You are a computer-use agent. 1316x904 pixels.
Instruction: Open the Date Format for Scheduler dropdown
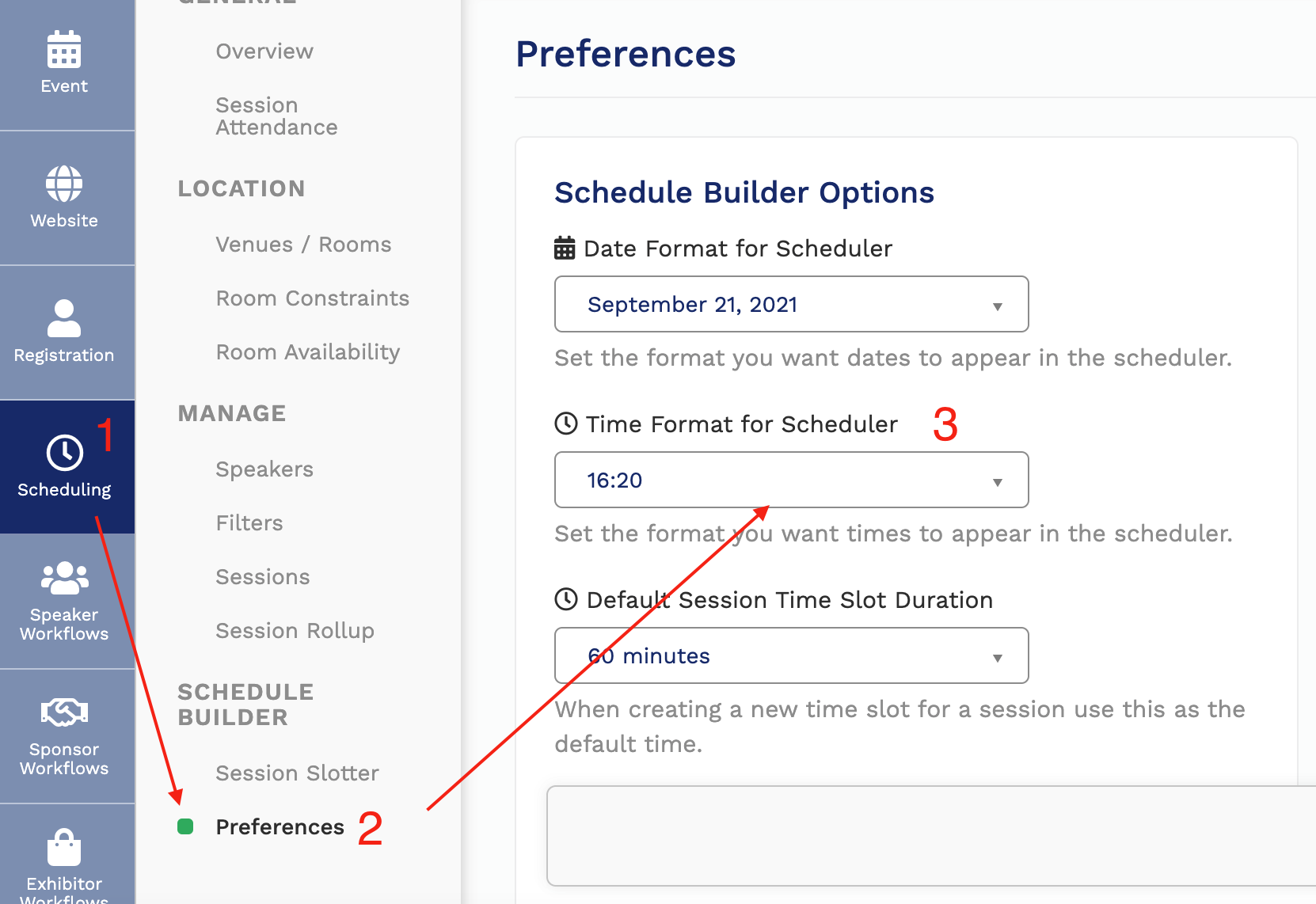coord(790,304)
